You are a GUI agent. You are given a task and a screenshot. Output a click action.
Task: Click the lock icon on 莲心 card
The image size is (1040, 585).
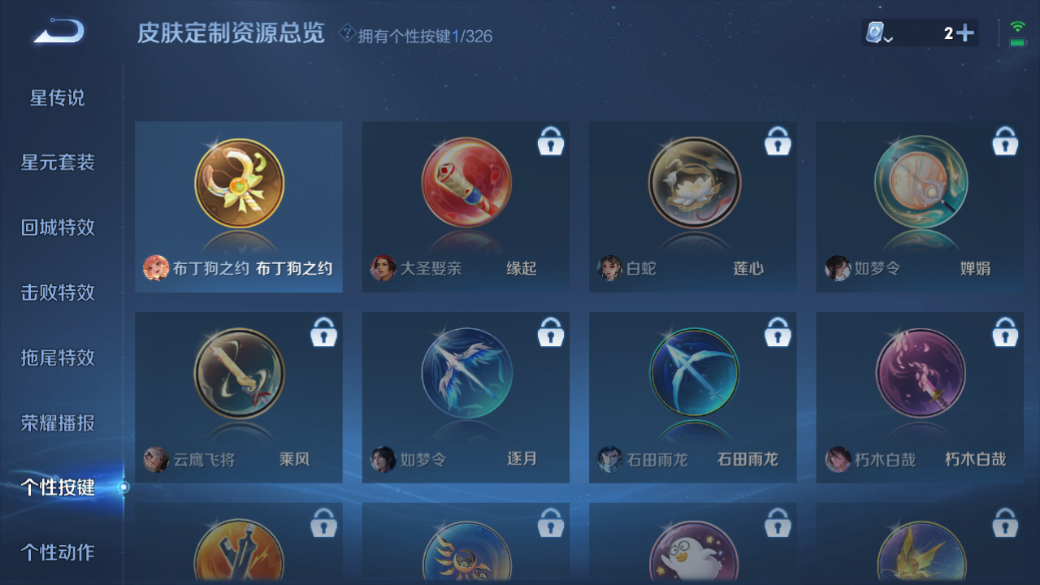[777, 141]
